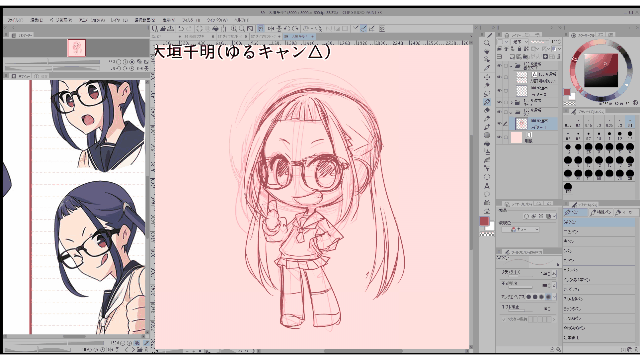The height and width of the screenshot is (360, 640).
Task: Expand brush size options arrow
Action: 554,273
